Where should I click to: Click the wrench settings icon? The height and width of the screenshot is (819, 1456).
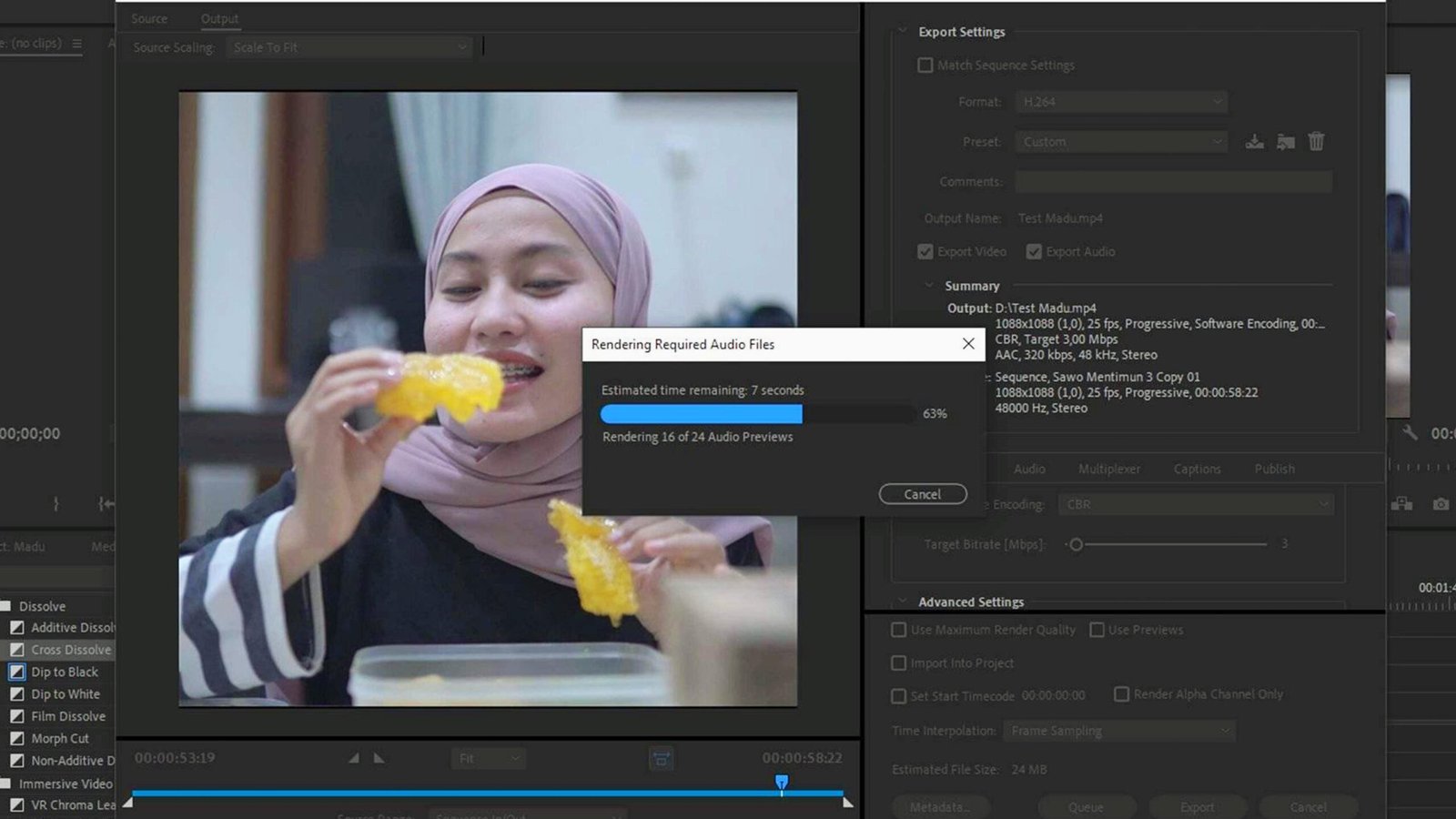[x=1410, y=433]
